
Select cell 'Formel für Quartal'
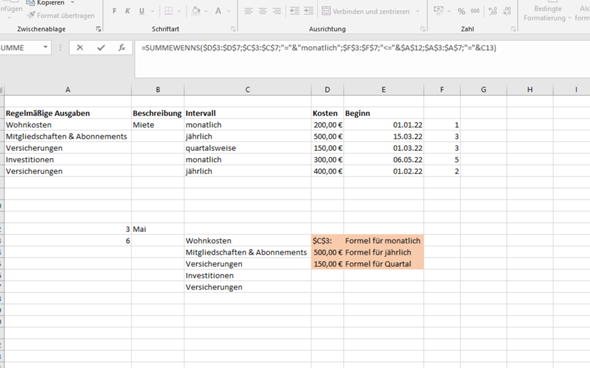click(383, 264)
